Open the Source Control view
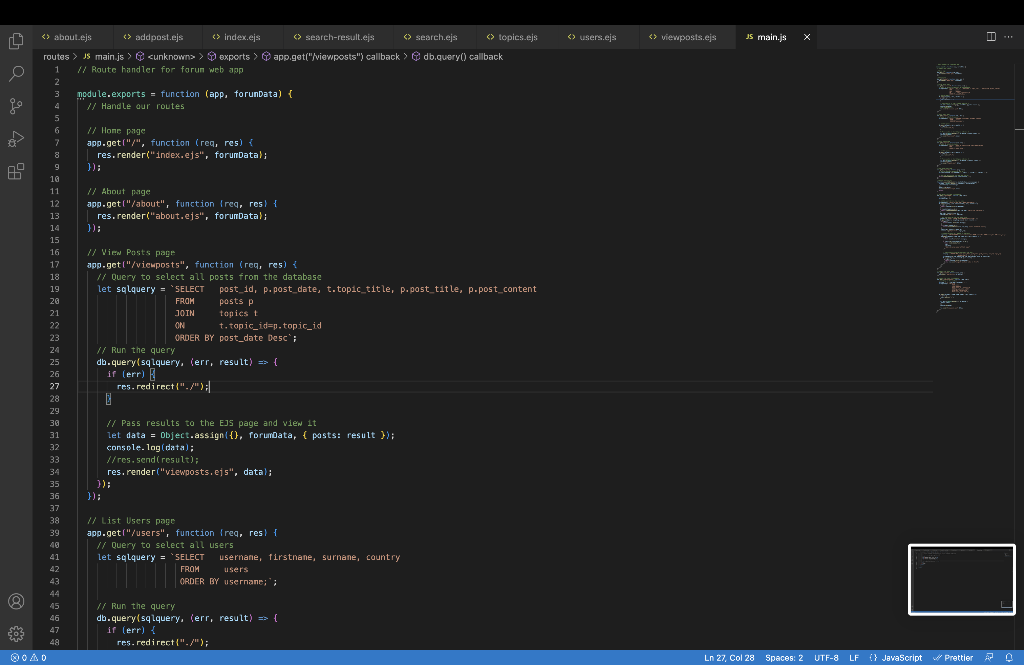Image resolution: width=1024 pixels, height=665 pixels. 16,106
